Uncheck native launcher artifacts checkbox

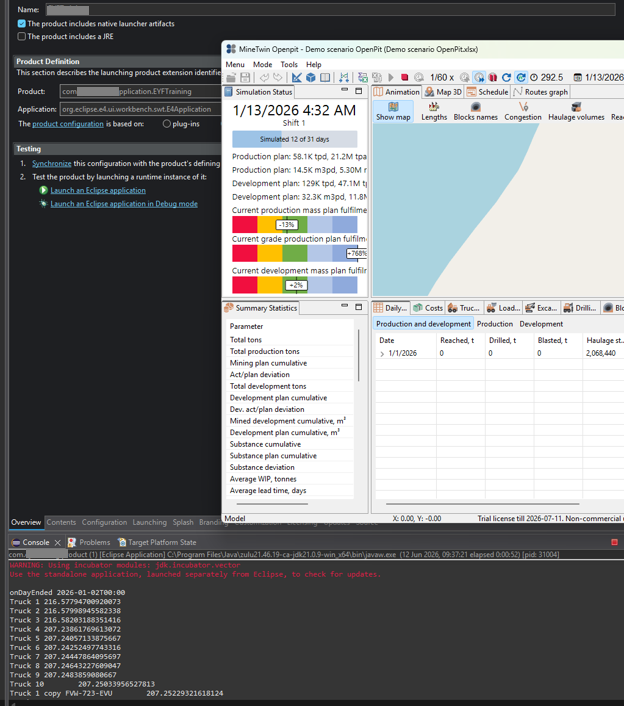(x=22, y=23)
